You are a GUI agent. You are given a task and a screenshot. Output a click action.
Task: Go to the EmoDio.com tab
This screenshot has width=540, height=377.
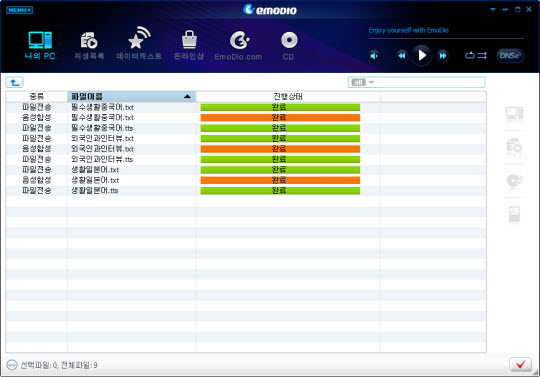point(238,46)
